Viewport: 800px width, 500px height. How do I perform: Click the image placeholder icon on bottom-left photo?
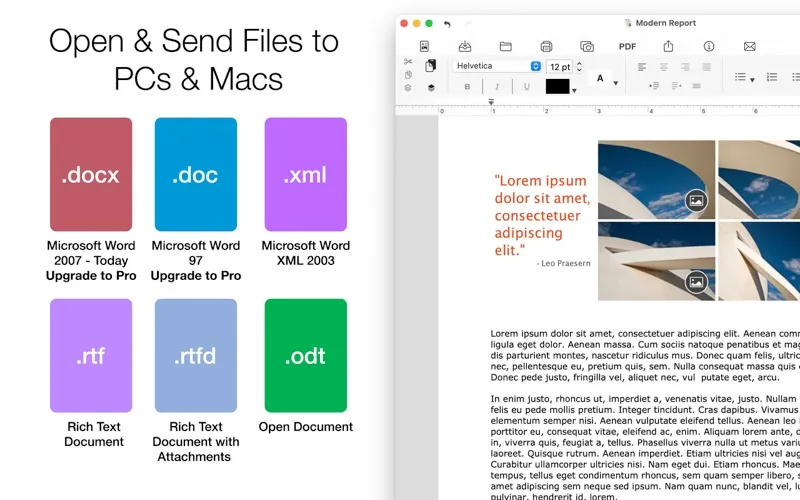click(x=696, y=282)
